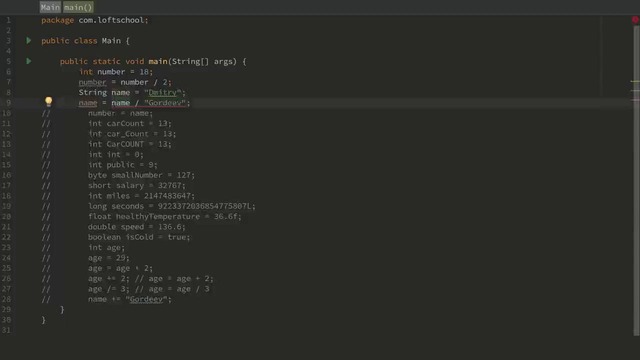The image size is (640, 360).
Task: Click commented 'int carCount = 13;' line
Action: point(130,123)
